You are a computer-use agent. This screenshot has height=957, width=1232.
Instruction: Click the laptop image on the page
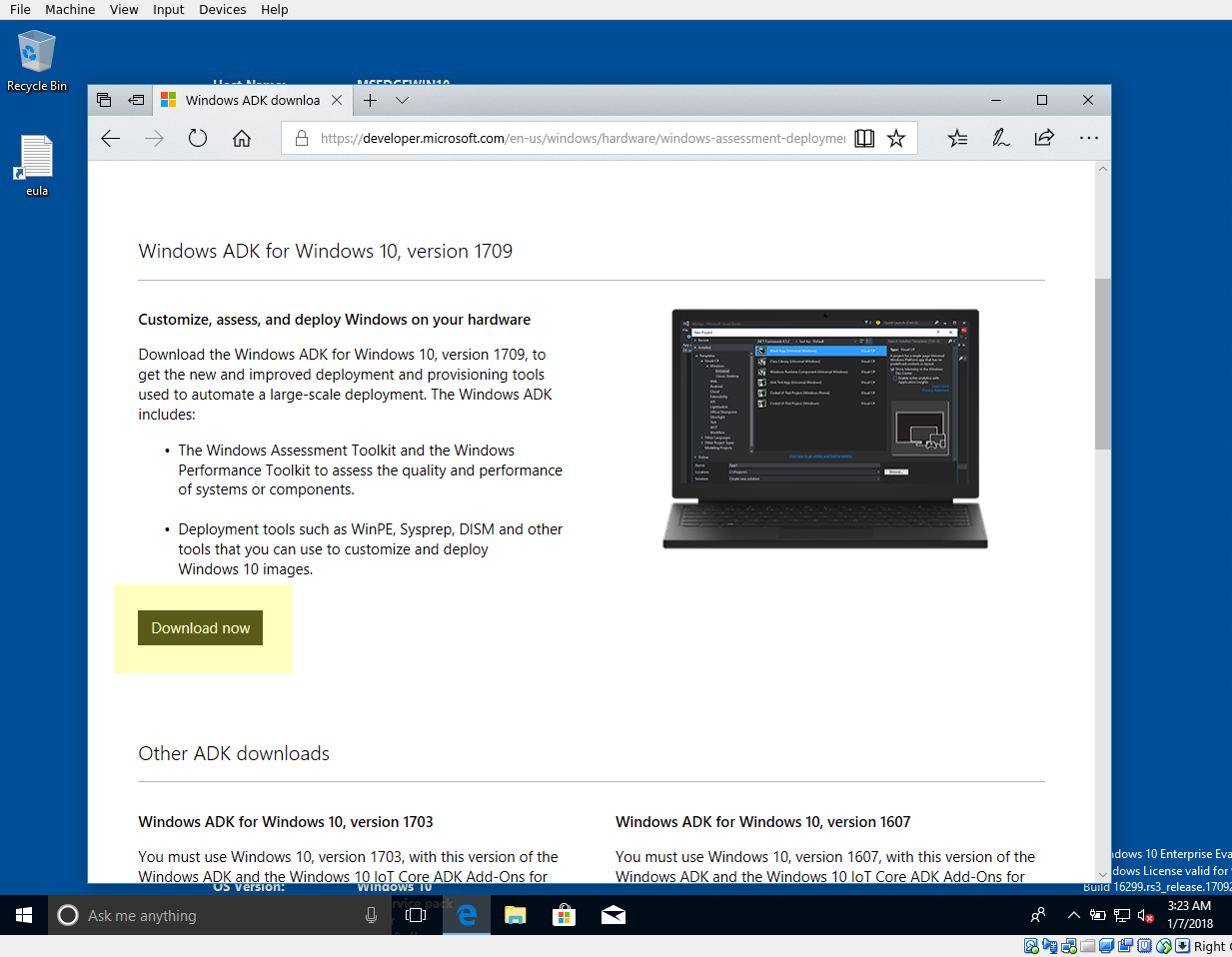pyautogui.click(x=825, y=429)
